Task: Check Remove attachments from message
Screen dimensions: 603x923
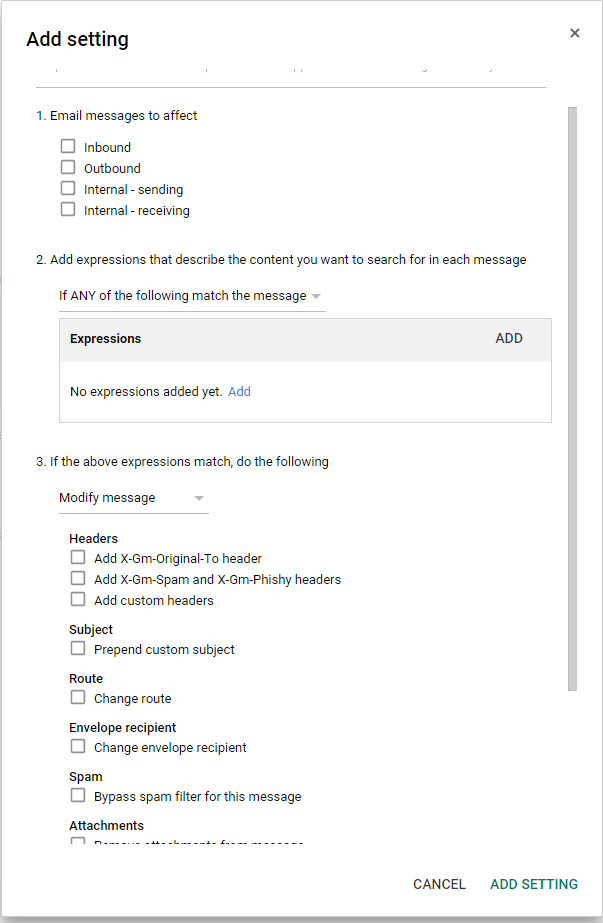Action: 78,843
